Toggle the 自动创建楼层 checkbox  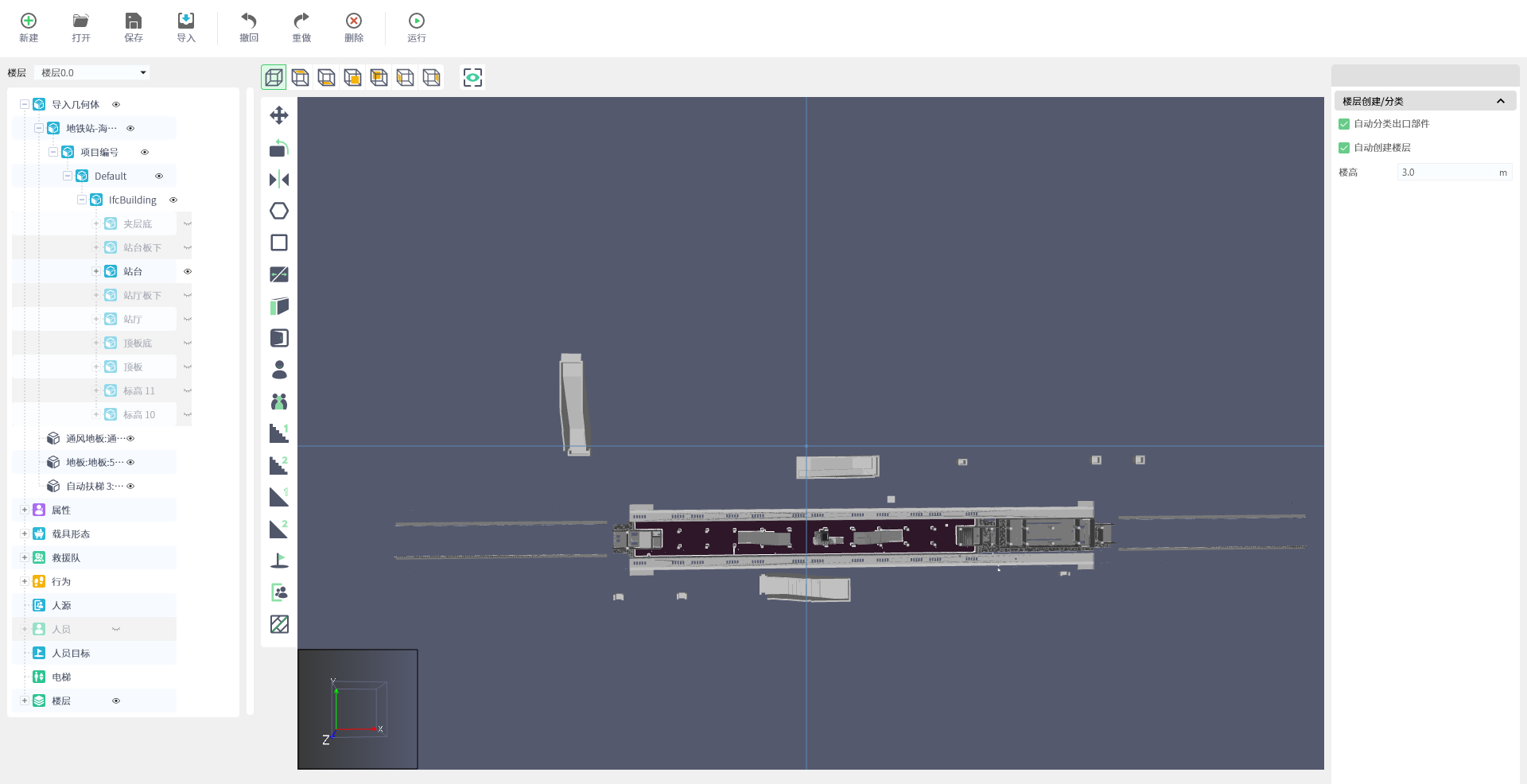(x=1344, y=148)
